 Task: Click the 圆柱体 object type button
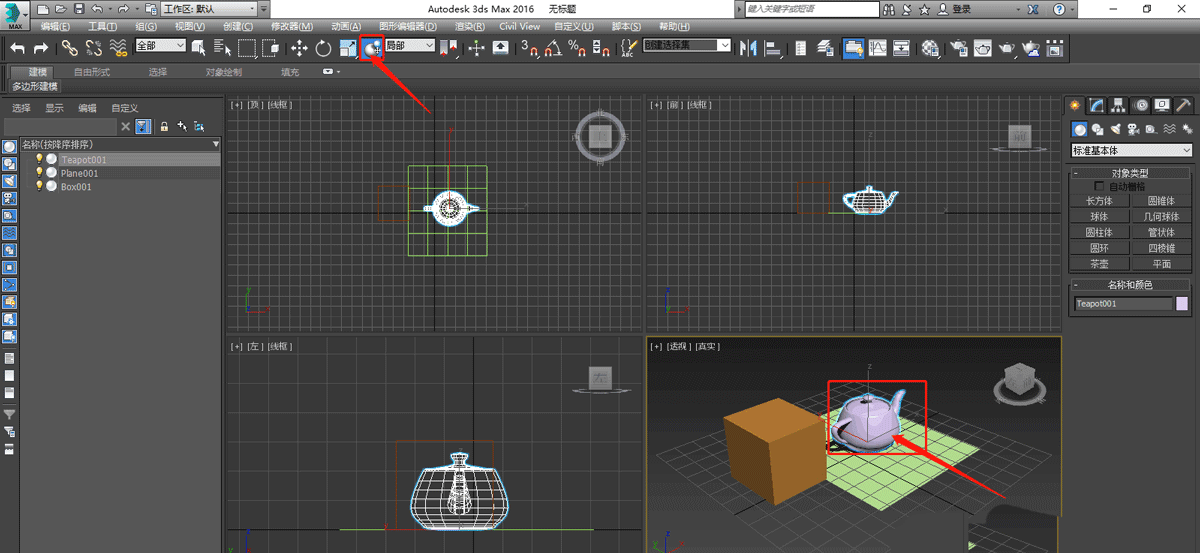1099,232
